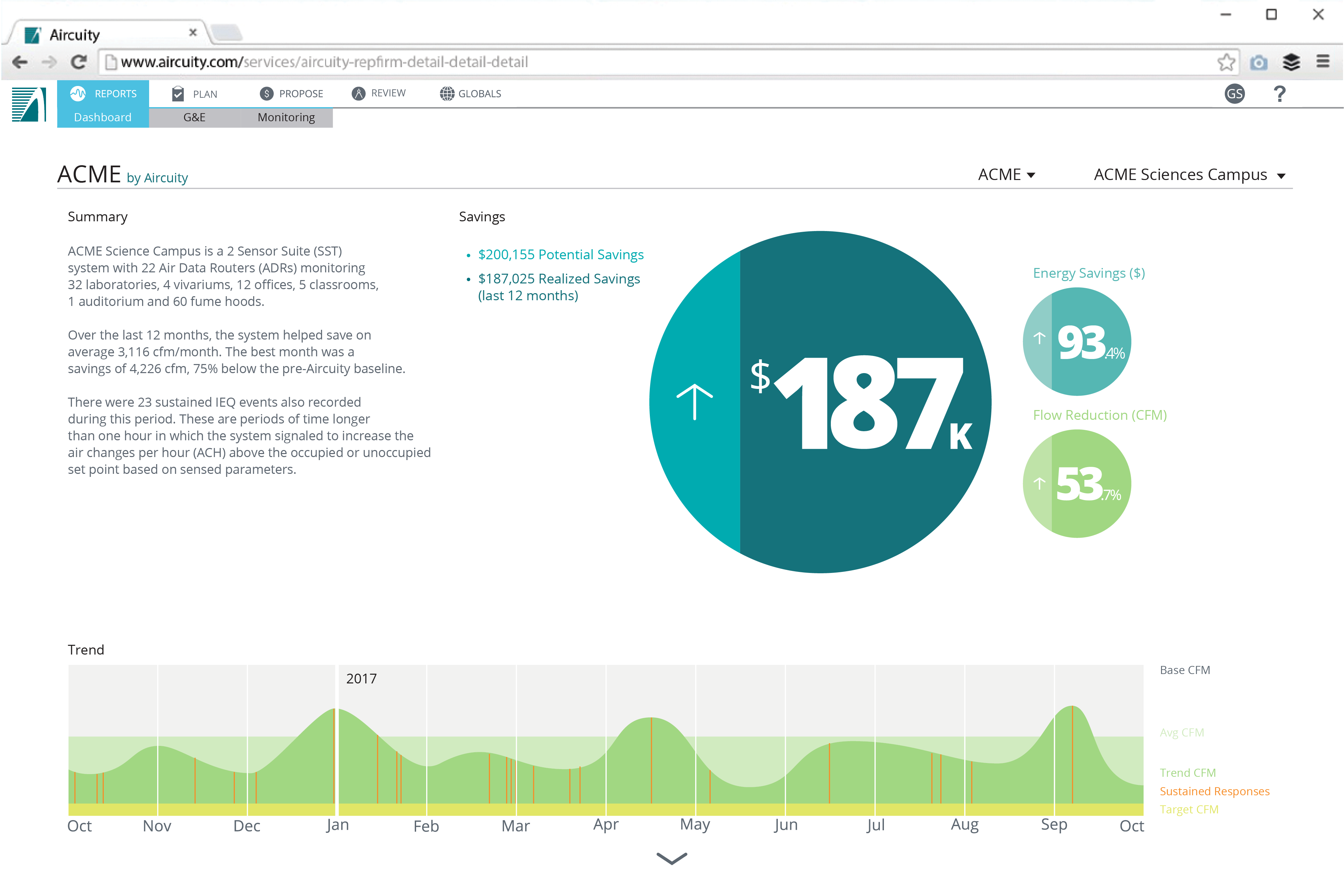This screenshot has height=896, width=1344.
Task: Minimize the browser window
Action: point(1226,14)
